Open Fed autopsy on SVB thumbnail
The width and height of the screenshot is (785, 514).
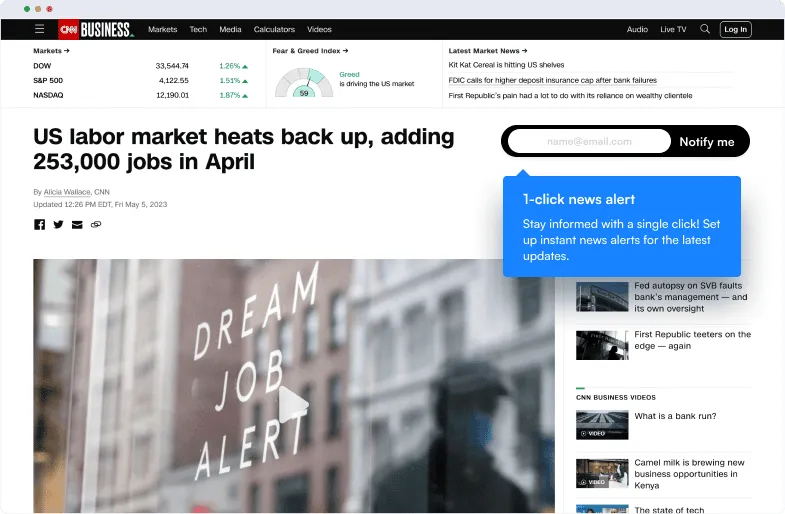pyautogui.click(x=602, y=296)
